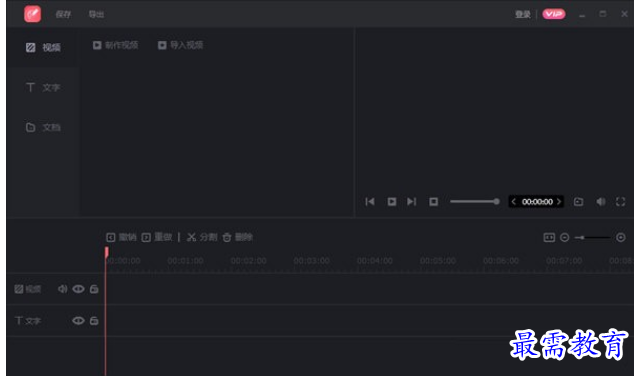Step the timecode forward with right chevron
The image size is (634, 376).
(559, 201)
